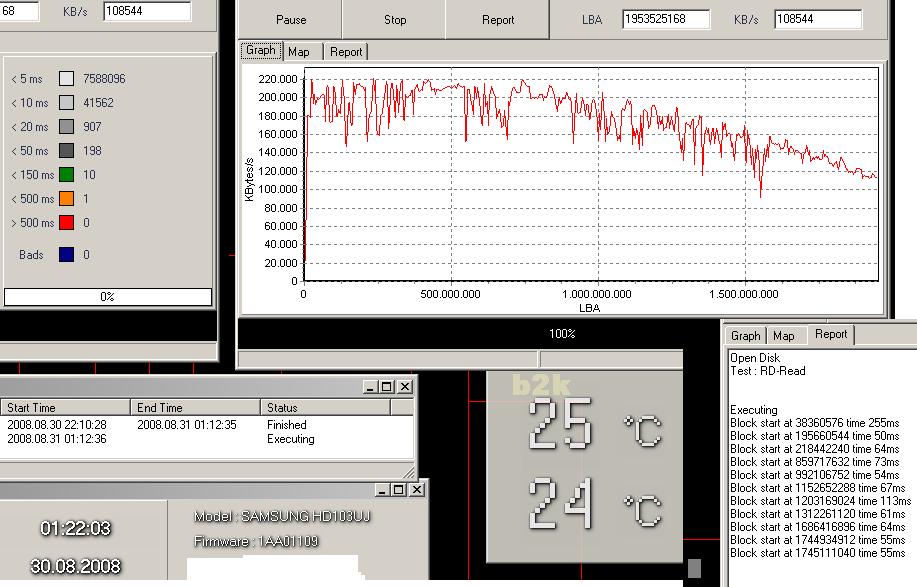Image resolution: width=917 pixels, height=587 pixels.
Task: Close the task list window
Action: (x=405, y=386)
